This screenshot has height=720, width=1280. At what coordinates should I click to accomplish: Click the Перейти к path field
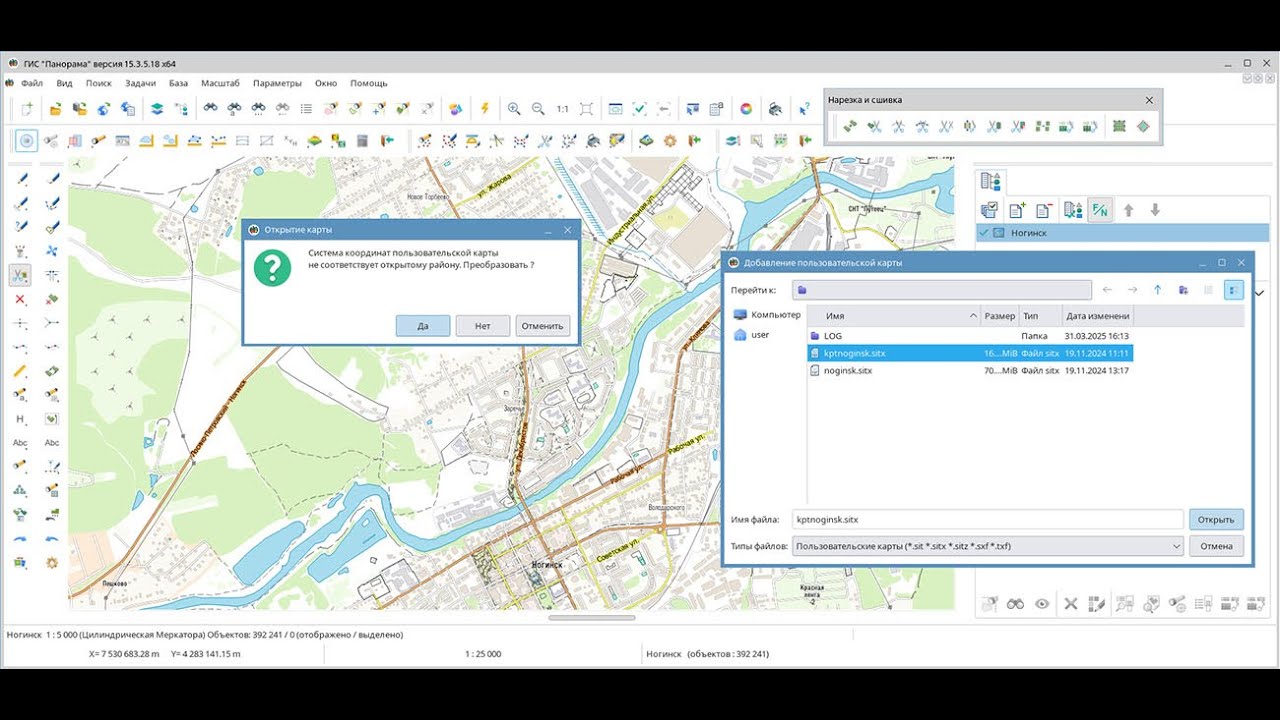click(x=942, y=290)
